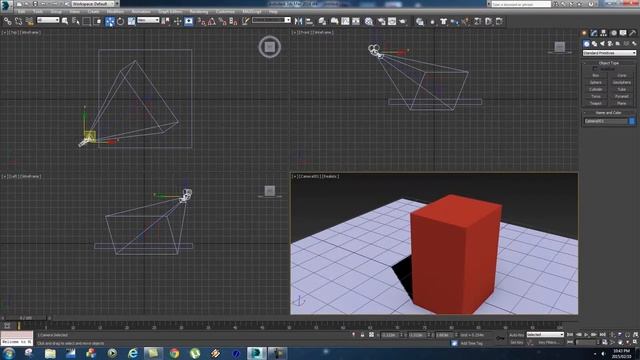640x360 pixels.
Task: Toggle the Selection Lock padlock
Action: pos(362,335)
